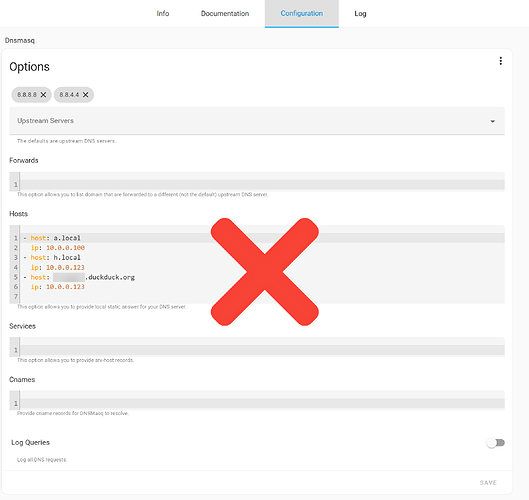Click the SAVE button
Viewport: 529px width, 500px height.
[x=488, y=482]
